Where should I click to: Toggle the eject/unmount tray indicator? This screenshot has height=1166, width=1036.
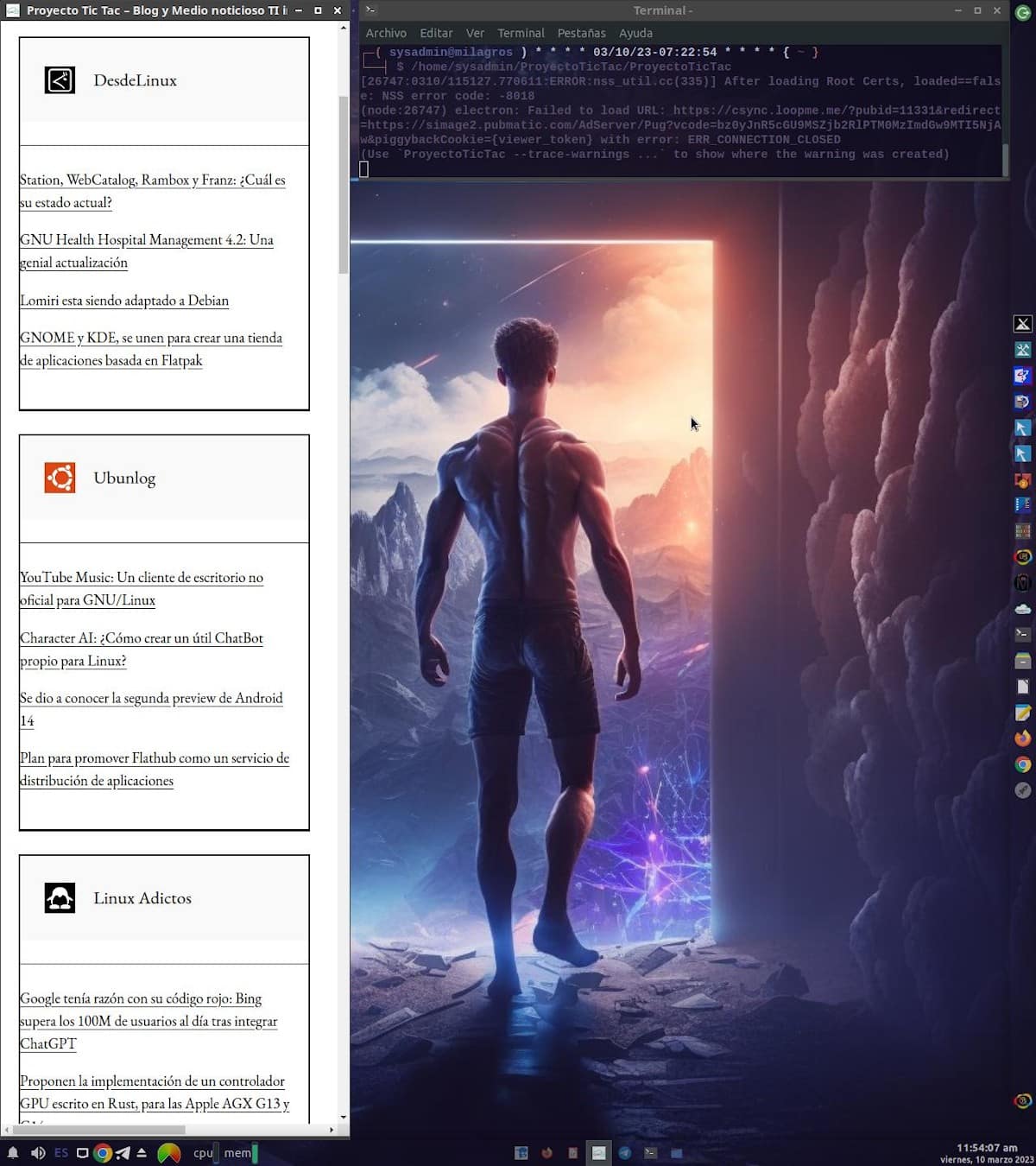(x=142, y=1152)
